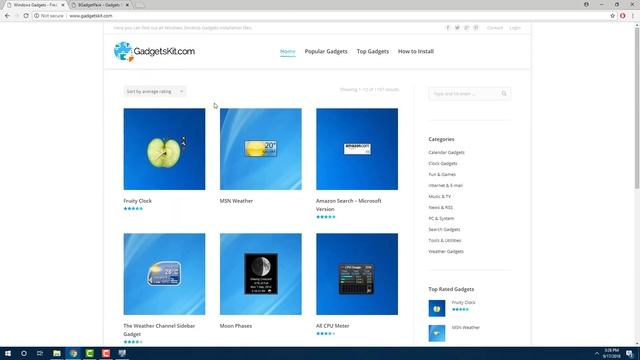Close the 8GadgetPack browser tab

click(127, 5)
